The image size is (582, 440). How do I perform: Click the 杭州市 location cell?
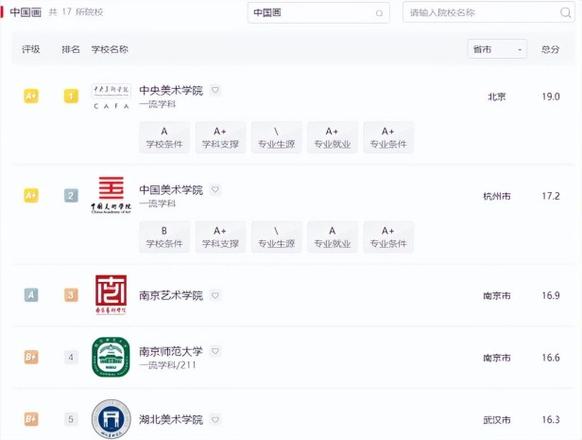(497, 196)
